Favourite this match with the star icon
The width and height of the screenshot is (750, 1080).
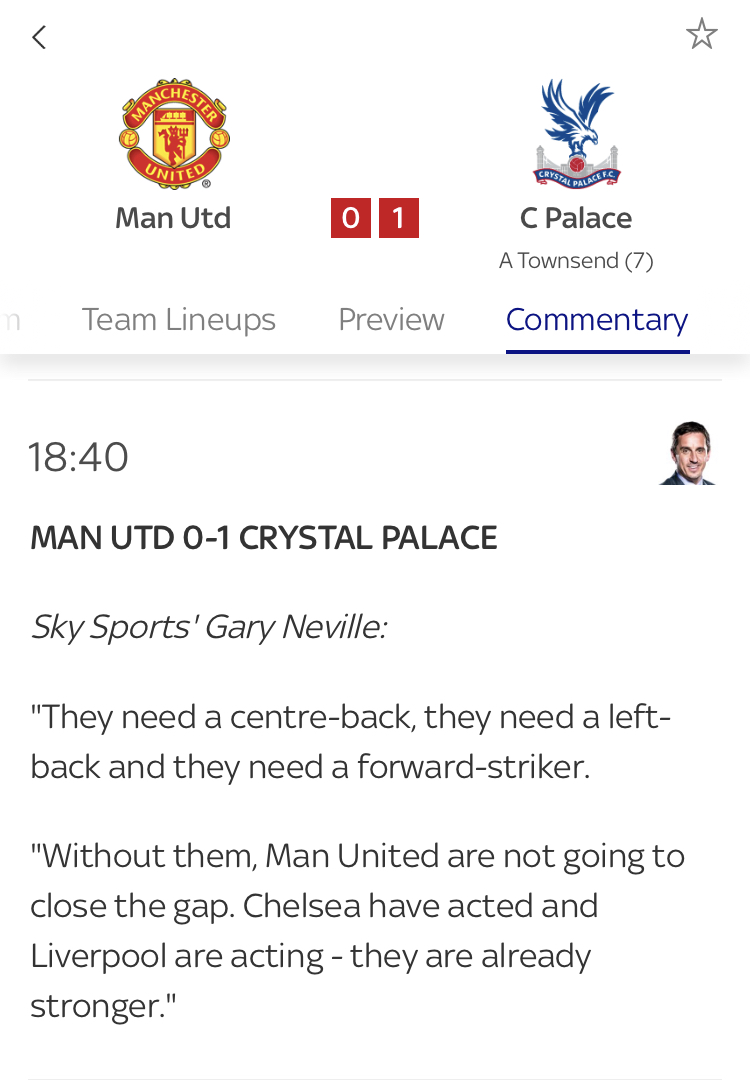point(701,35)
